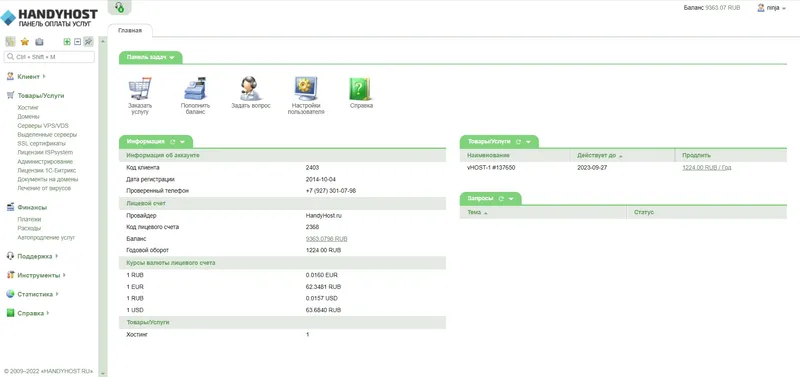Click the sidebar scrollbar up arrow
This screenshot has height=377, width=800.
pyautogui.click(x=104, y=41)
